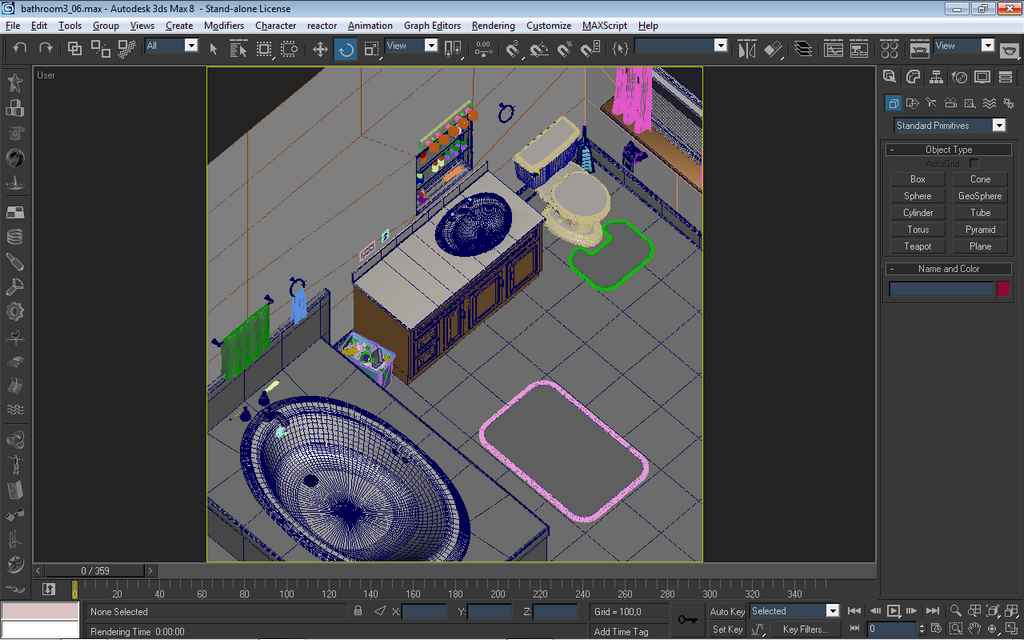Screen dimensions: 1024x640
Task: Open the Layer Manager icon
Action: [803, 48]
